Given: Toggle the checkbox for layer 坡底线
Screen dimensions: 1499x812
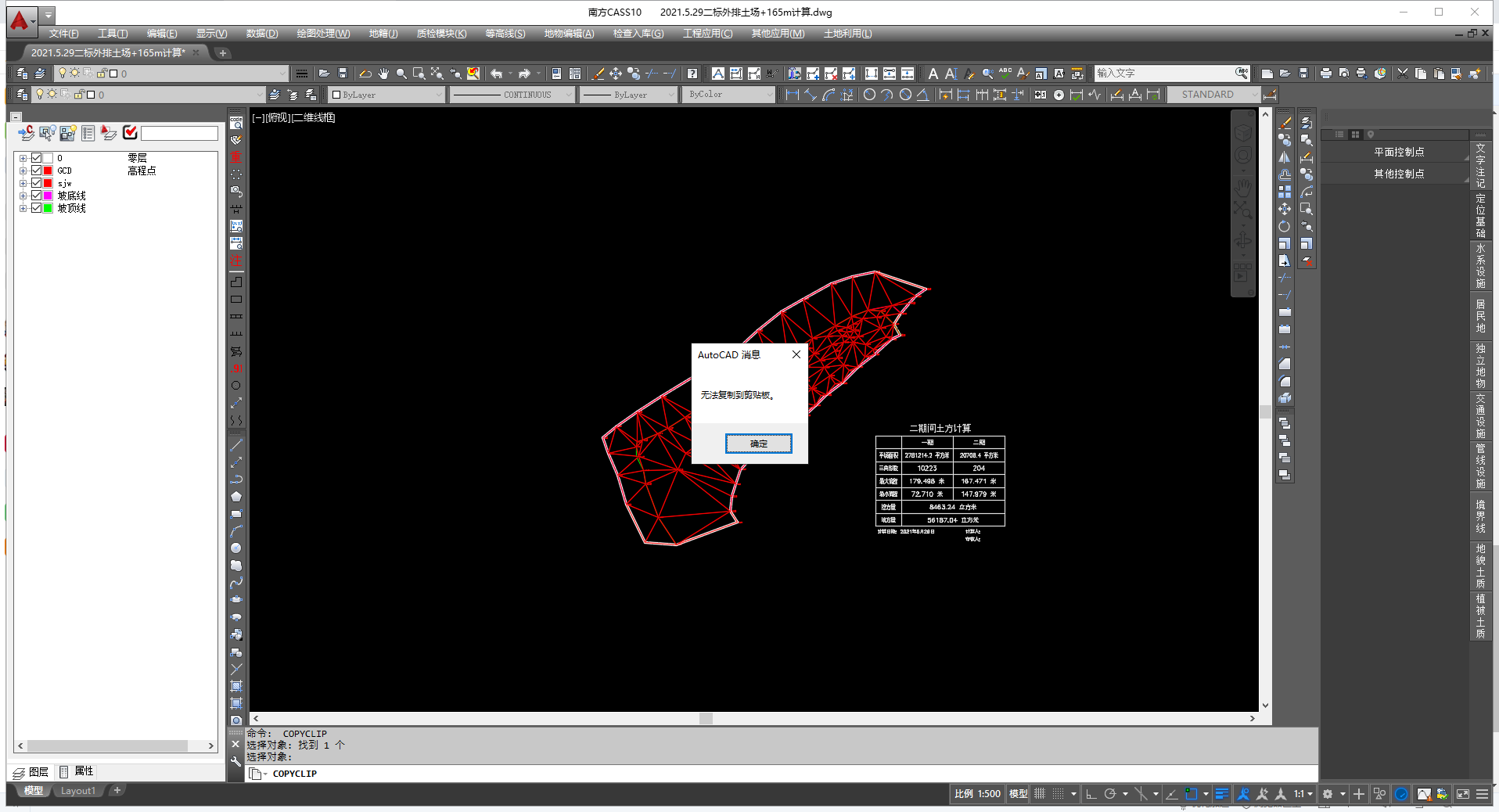Looking at the screenshot, I should coord(36,196).
